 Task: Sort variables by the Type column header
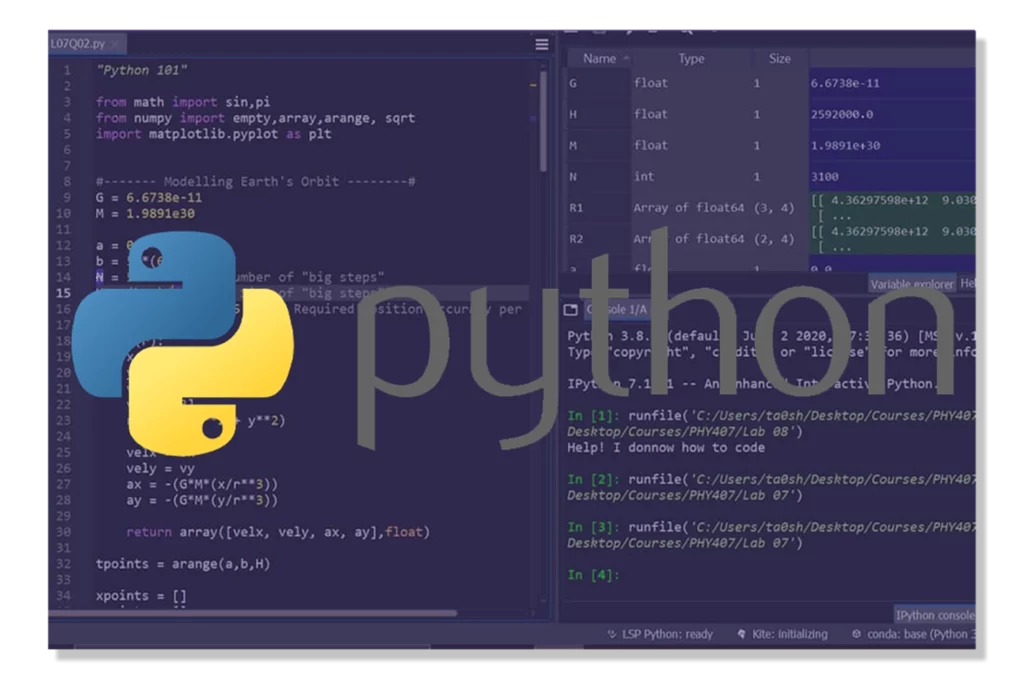[x=691, y=59]
